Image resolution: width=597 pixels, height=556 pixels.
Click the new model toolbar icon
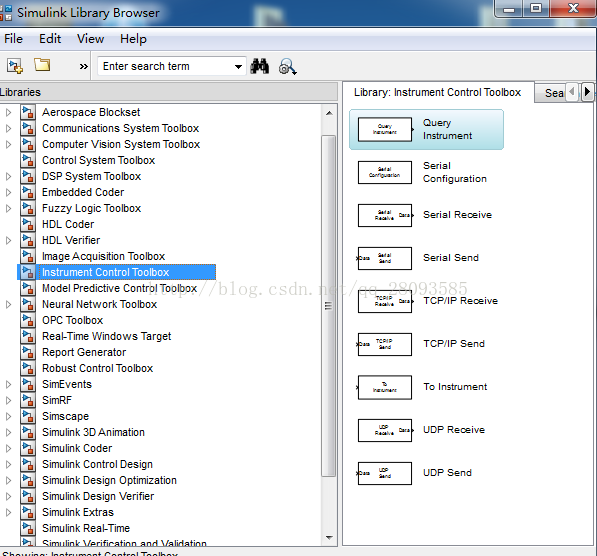pos(15,66)
